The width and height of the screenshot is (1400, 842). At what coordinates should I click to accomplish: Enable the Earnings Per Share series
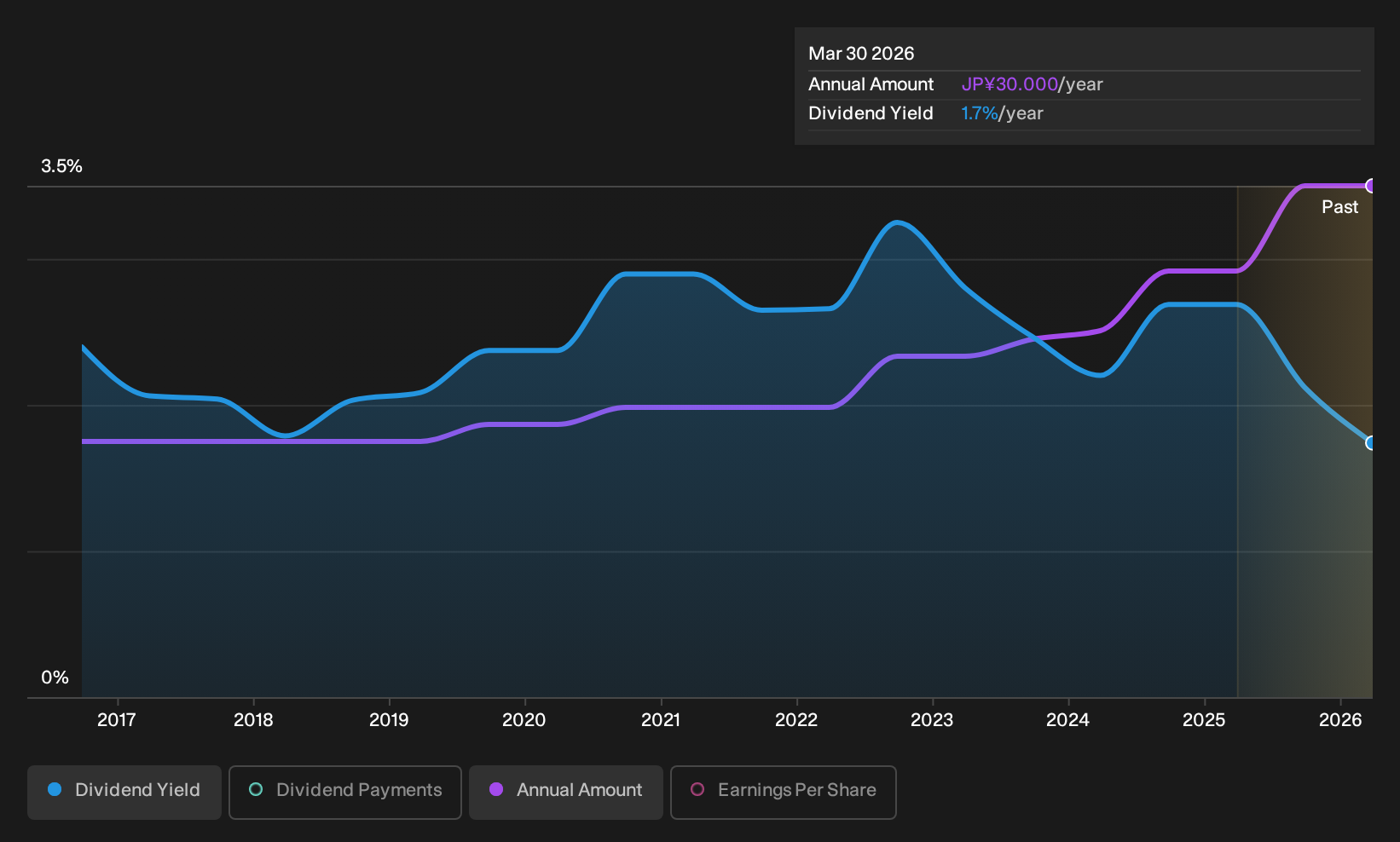coord(784,792)
